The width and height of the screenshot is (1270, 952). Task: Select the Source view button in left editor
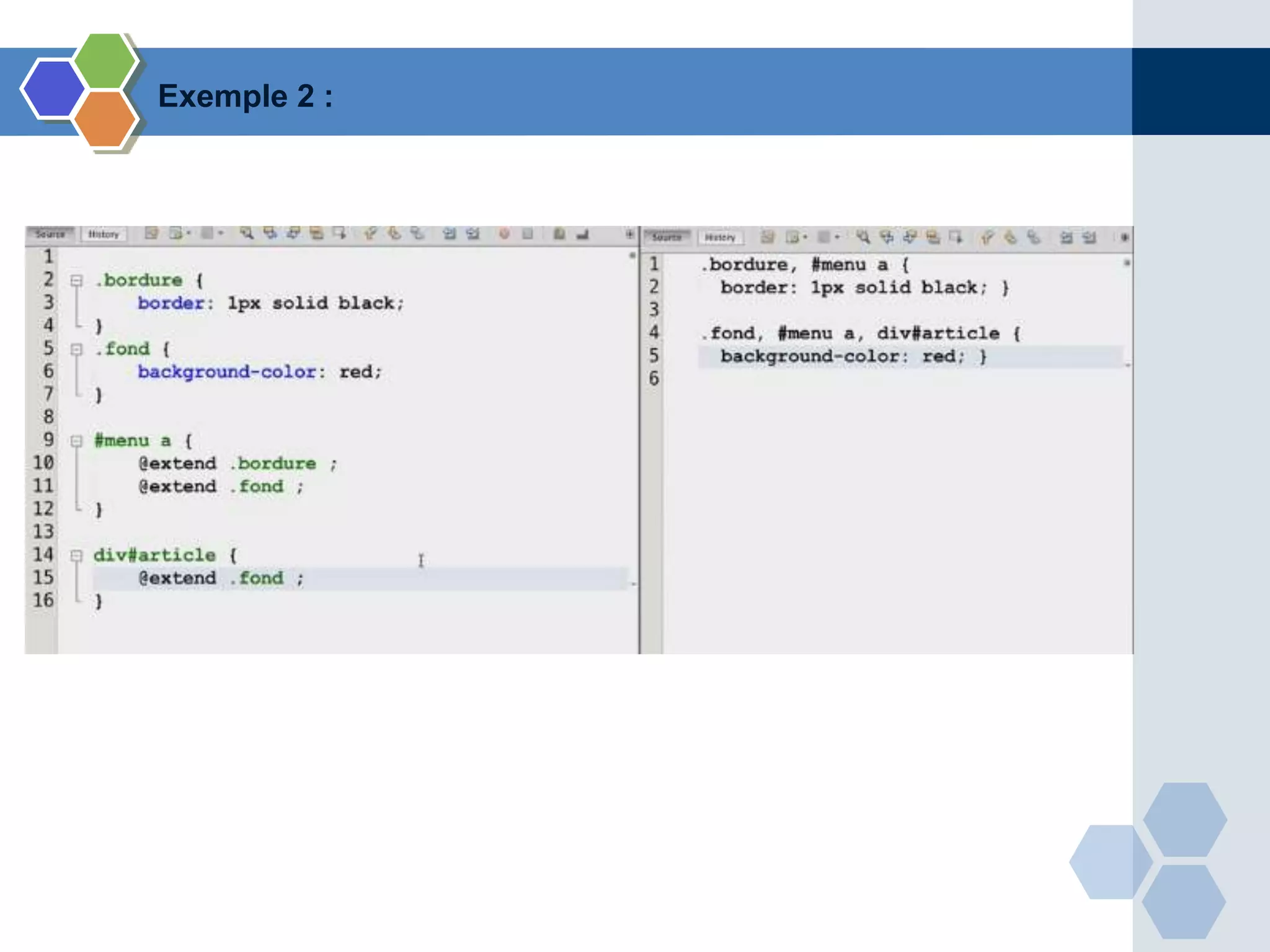[x=50, y=234]
